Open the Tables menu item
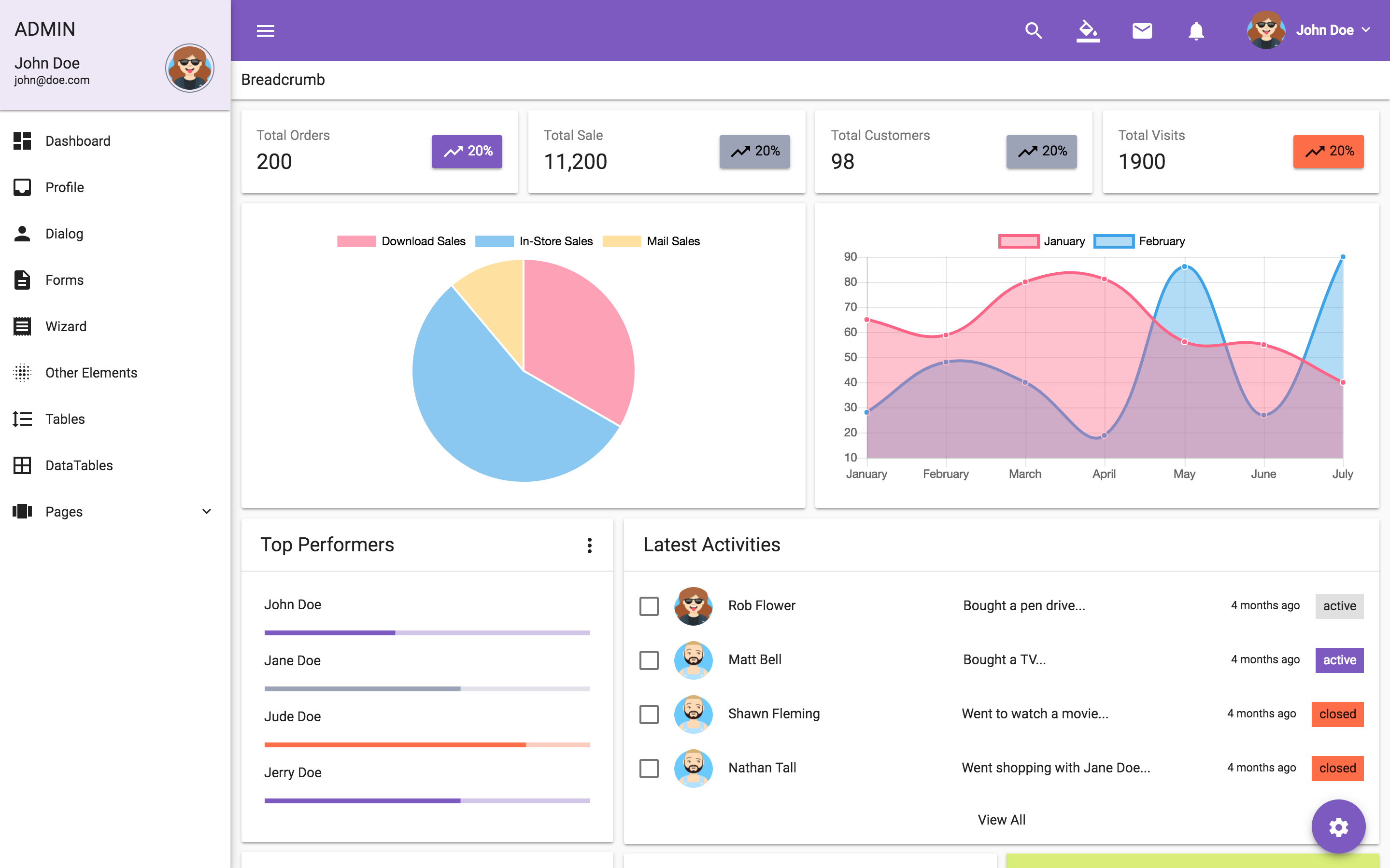This screenshot has height=868, width=1390. pyautogui.click(x=115, y=419)
